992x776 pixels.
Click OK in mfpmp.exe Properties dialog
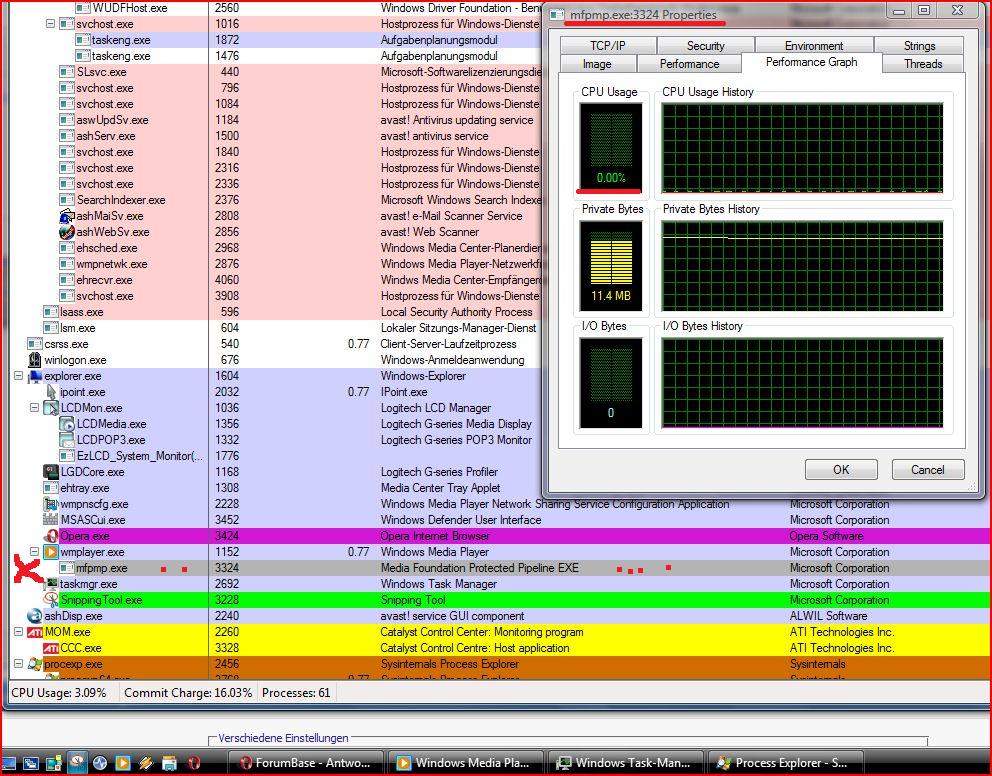click(841, 470)
